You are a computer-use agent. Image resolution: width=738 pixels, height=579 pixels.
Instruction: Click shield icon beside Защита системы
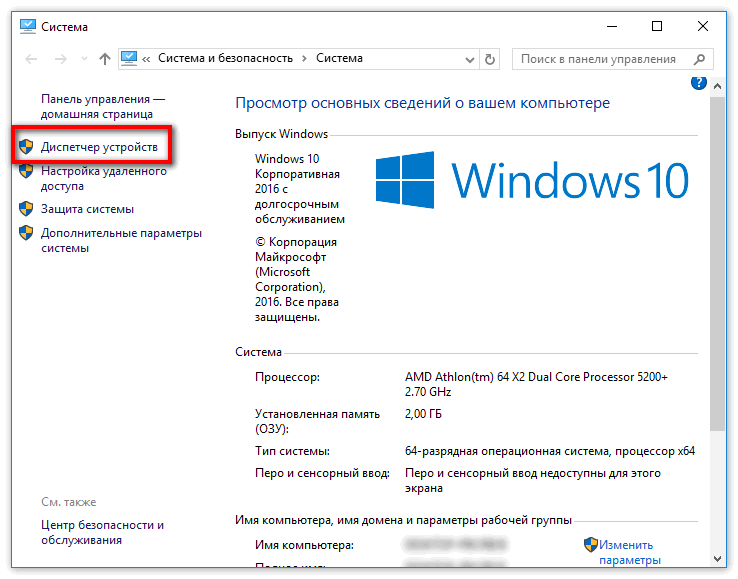[26, 209]
